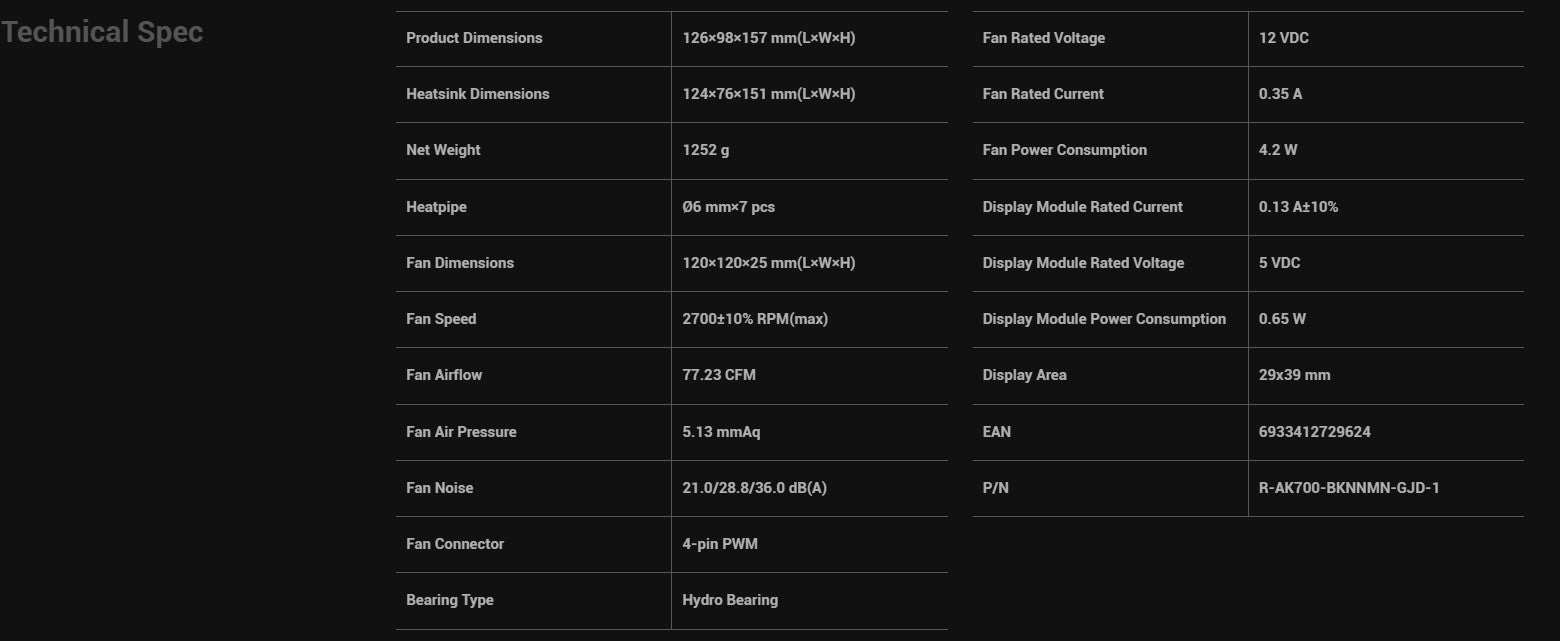1560x641 pixels.
Task: Click the EAN number 6933412729624
Action: pyautogui.click(x=1315, y=432)
